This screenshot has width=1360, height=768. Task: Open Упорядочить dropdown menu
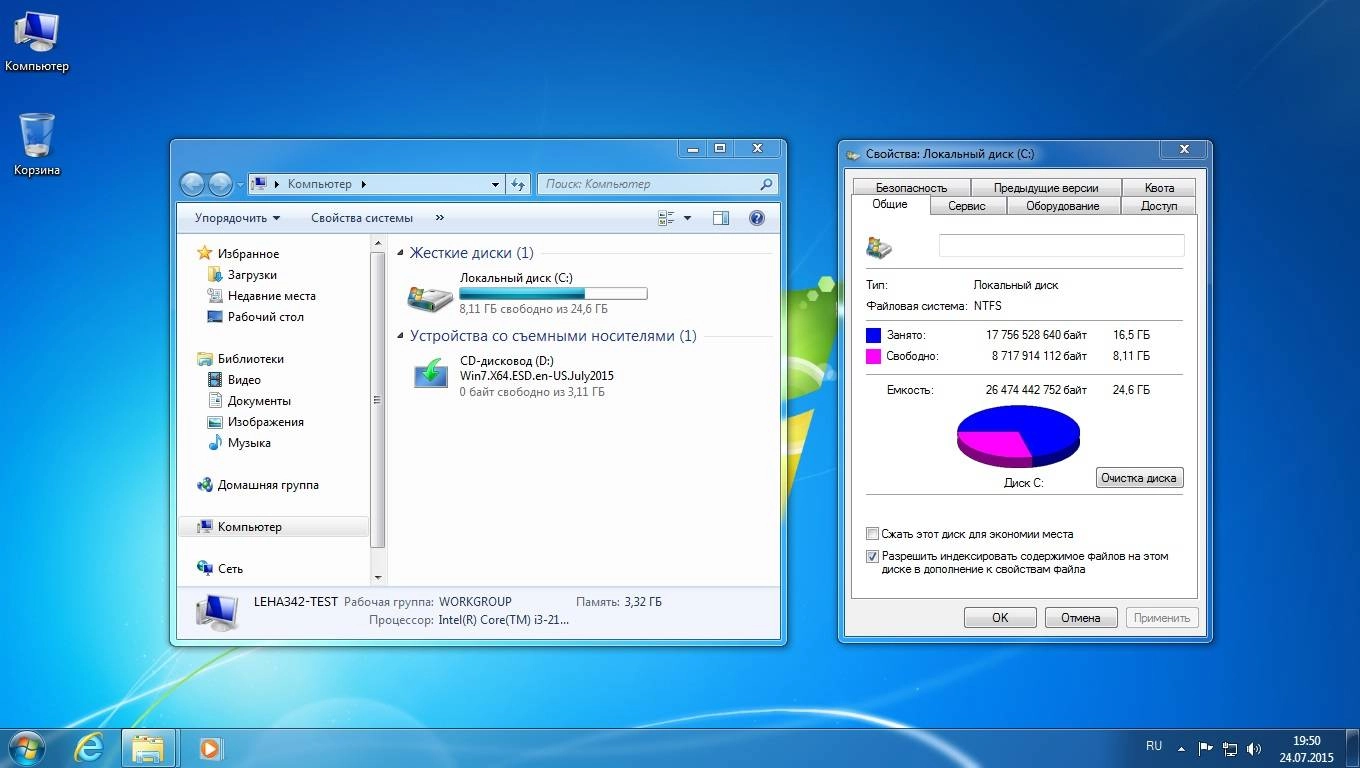(238, 218)
